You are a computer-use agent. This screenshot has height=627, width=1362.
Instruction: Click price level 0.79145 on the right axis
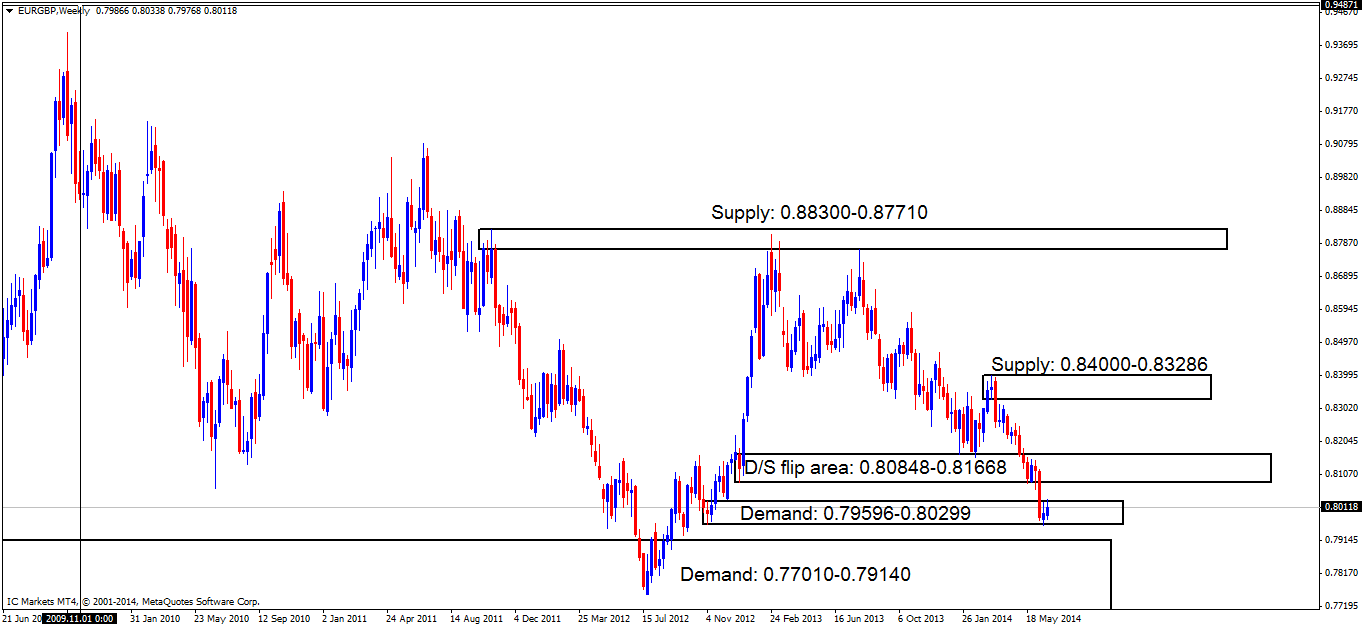pyautogui.click(x=1339, y=540)
